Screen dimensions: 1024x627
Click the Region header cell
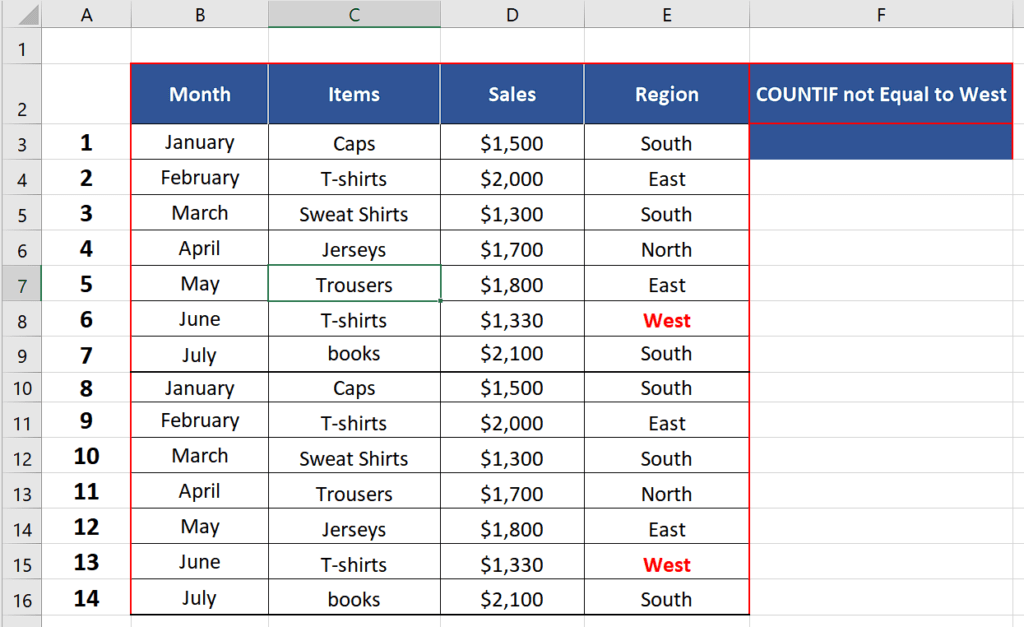[x=666, y=93]
